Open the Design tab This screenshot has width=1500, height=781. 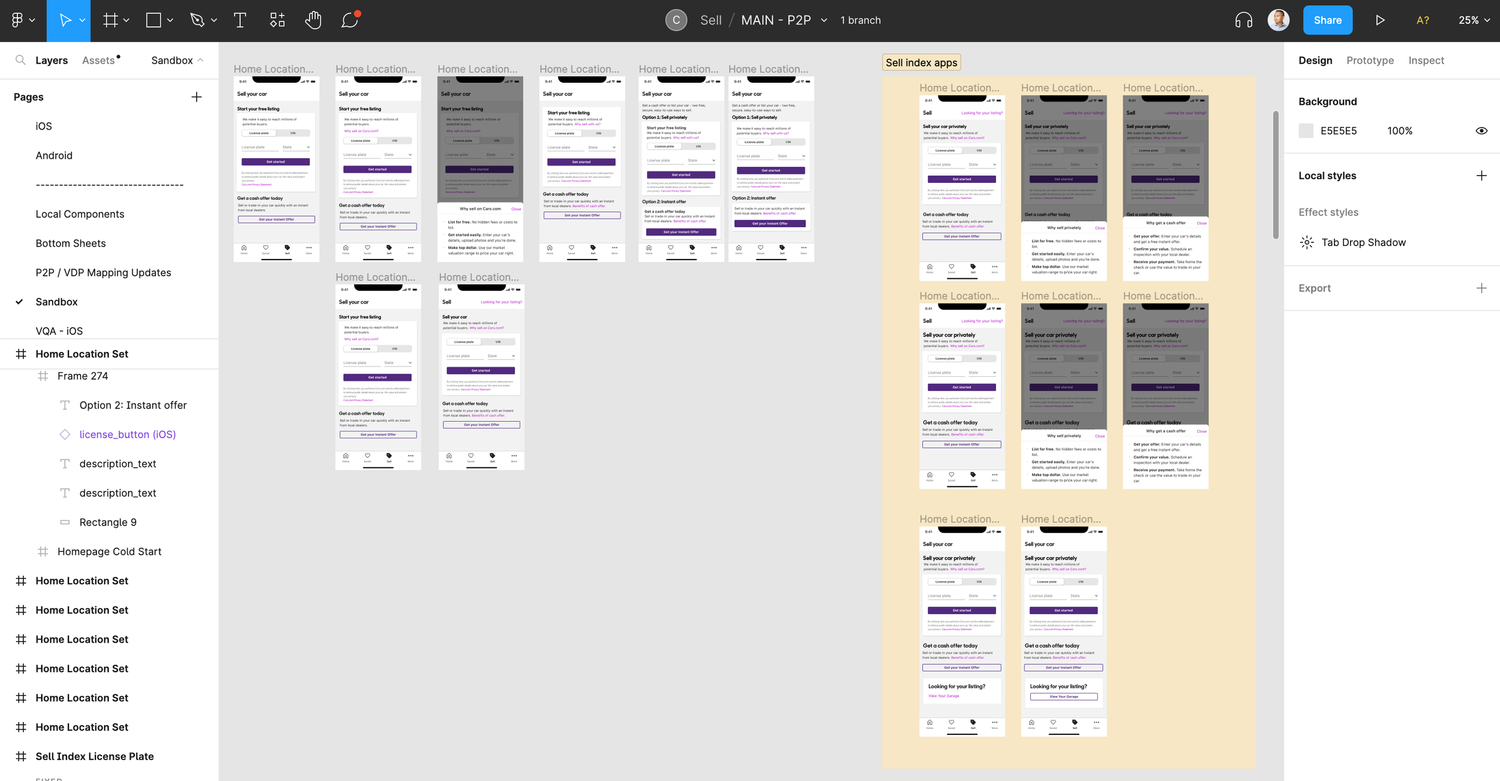coord(1315,60)
